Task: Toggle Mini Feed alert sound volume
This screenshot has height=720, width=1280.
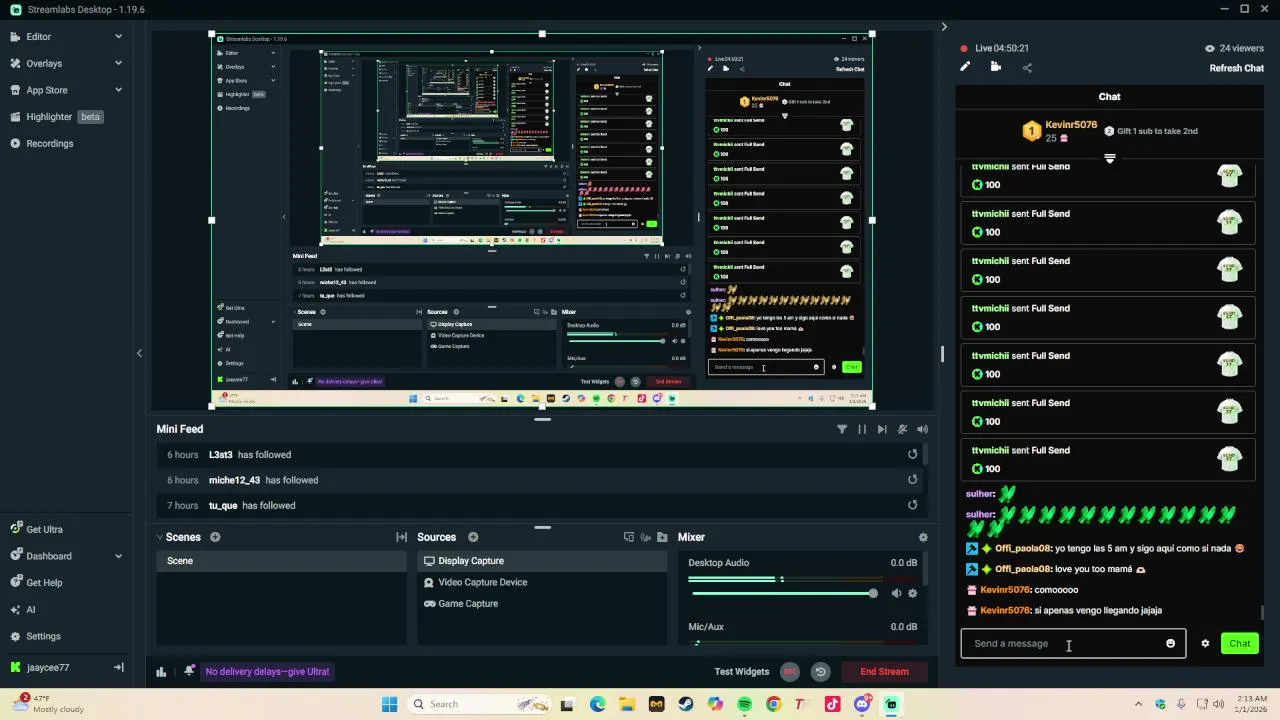Action: [x=922, y=429]
